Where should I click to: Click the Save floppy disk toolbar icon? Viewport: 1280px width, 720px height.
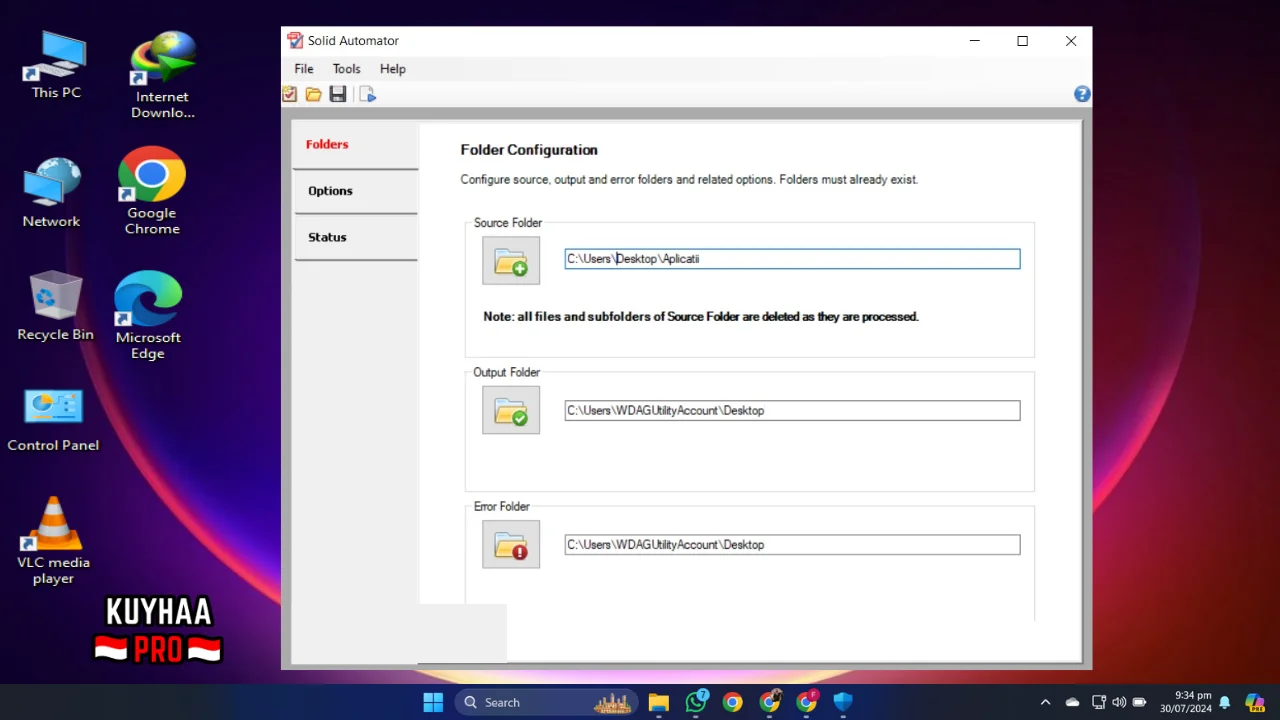(338, 94)
